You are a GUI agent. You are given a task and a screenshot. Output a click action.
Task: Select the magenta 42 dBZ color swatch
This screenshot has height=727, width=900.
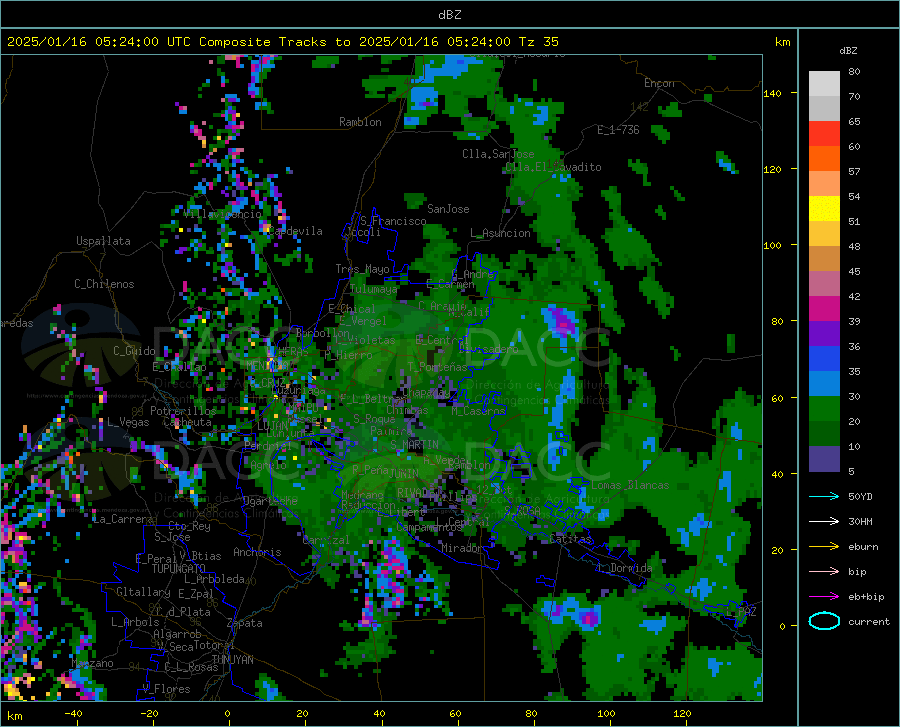pos(824,309)
